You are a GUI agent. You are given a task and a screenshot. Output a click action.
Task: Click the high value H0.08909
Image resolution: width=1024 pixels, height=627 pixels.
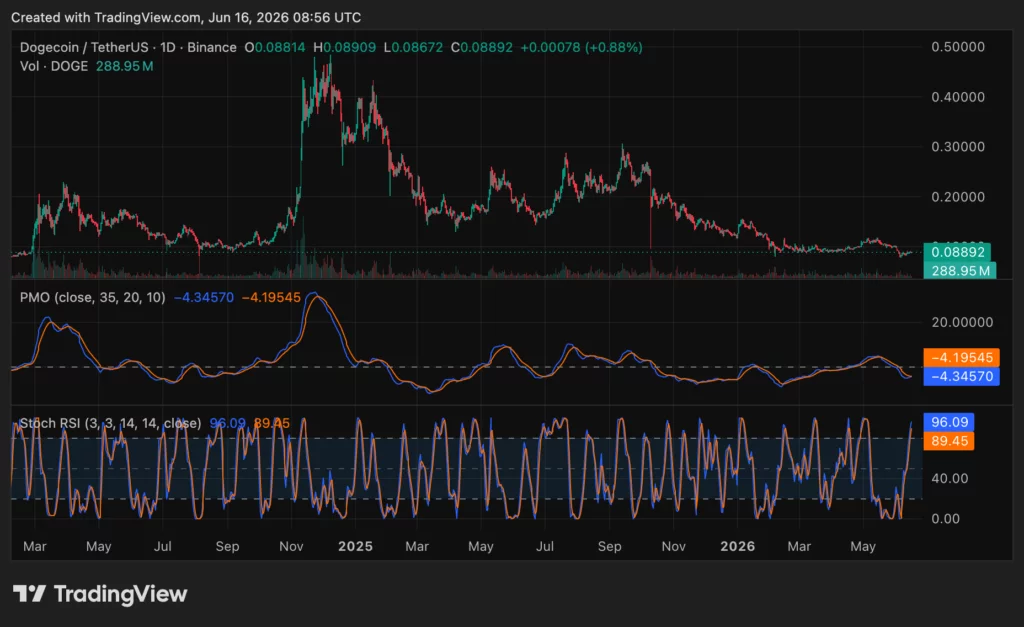tap(345, 48)
